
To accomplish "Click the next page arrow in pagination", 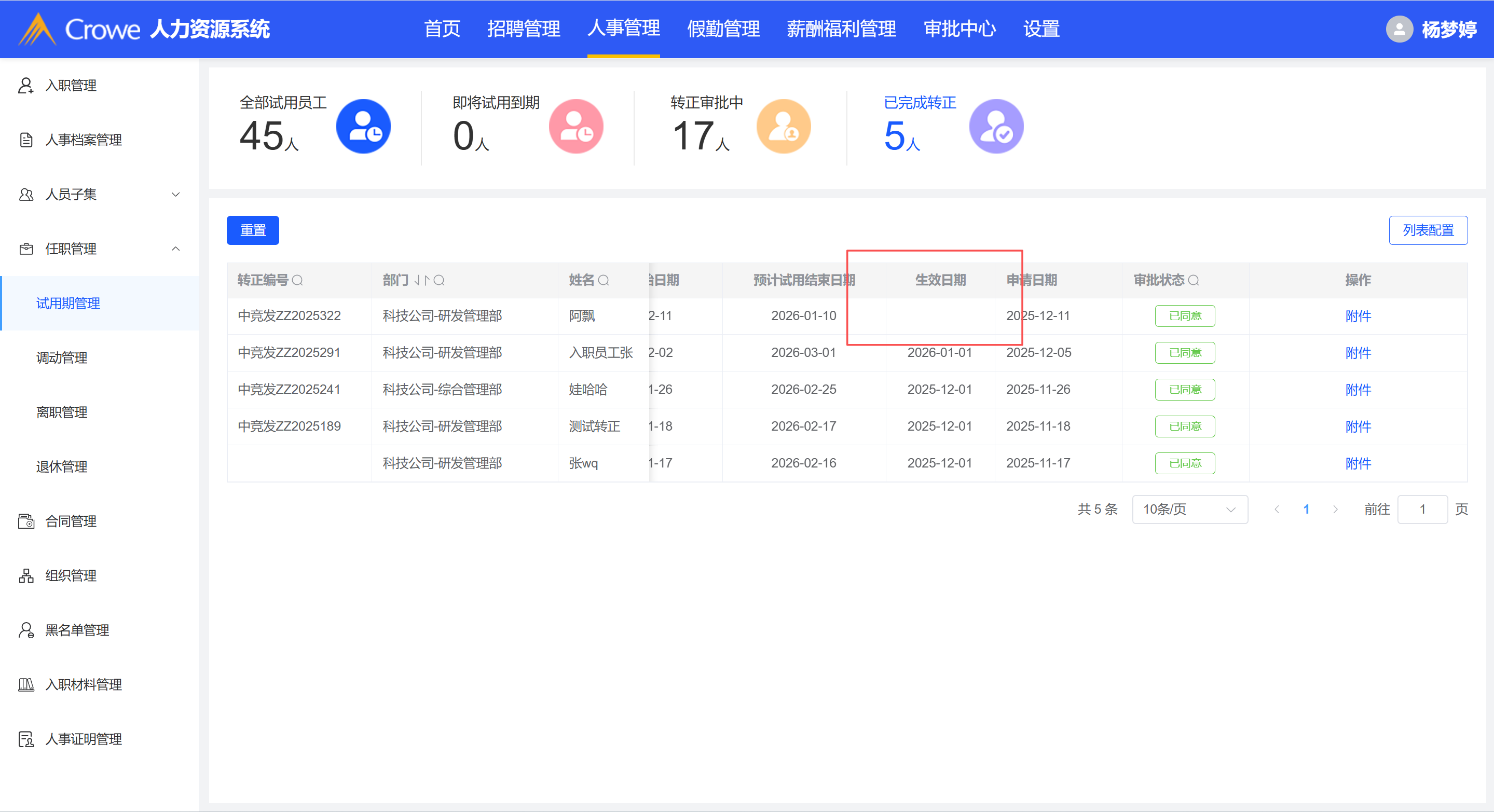I will 1336,509.
